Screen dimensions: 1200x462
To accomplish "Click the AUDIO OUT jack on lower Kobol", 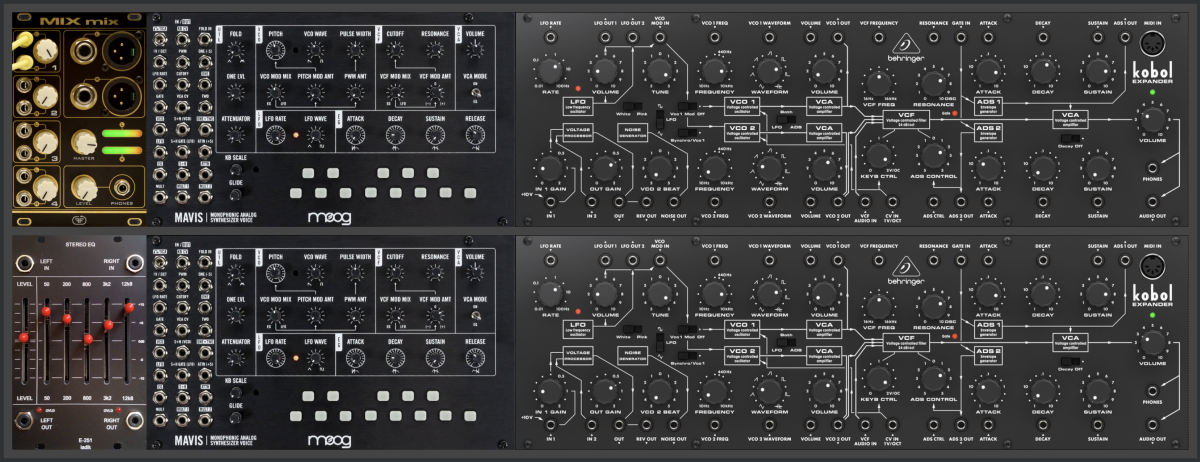I will pos(1153,424).
